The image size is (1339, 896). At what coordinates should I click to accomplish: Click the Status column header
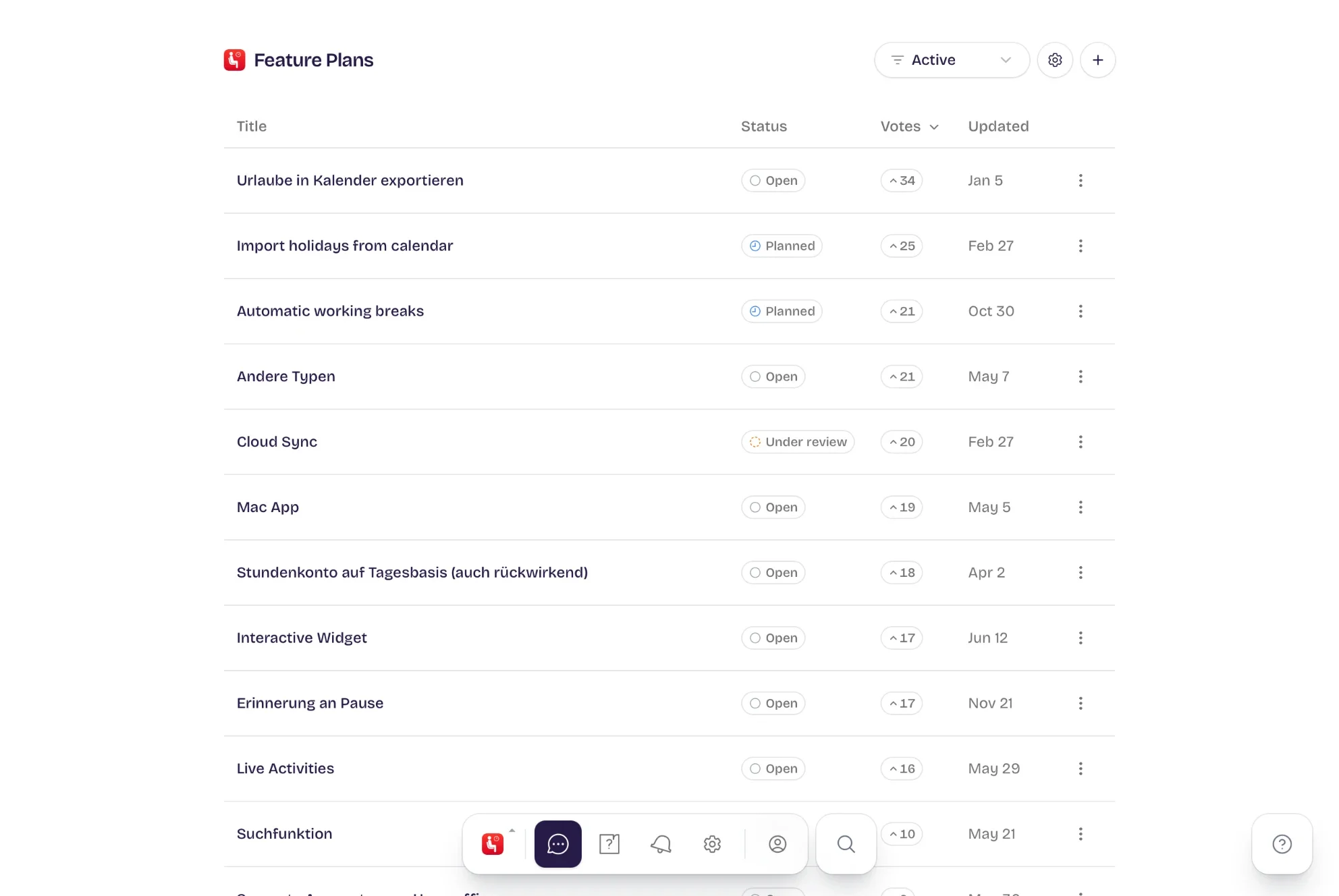(x=764, y=126)
